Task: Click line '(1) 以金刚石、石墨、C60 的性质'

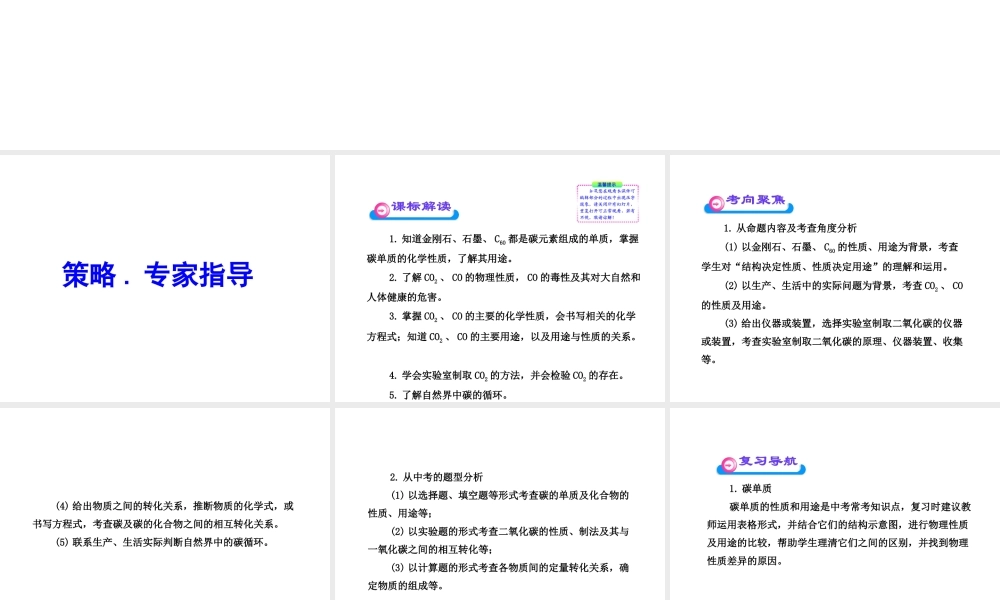Action: tap(842, 247)
